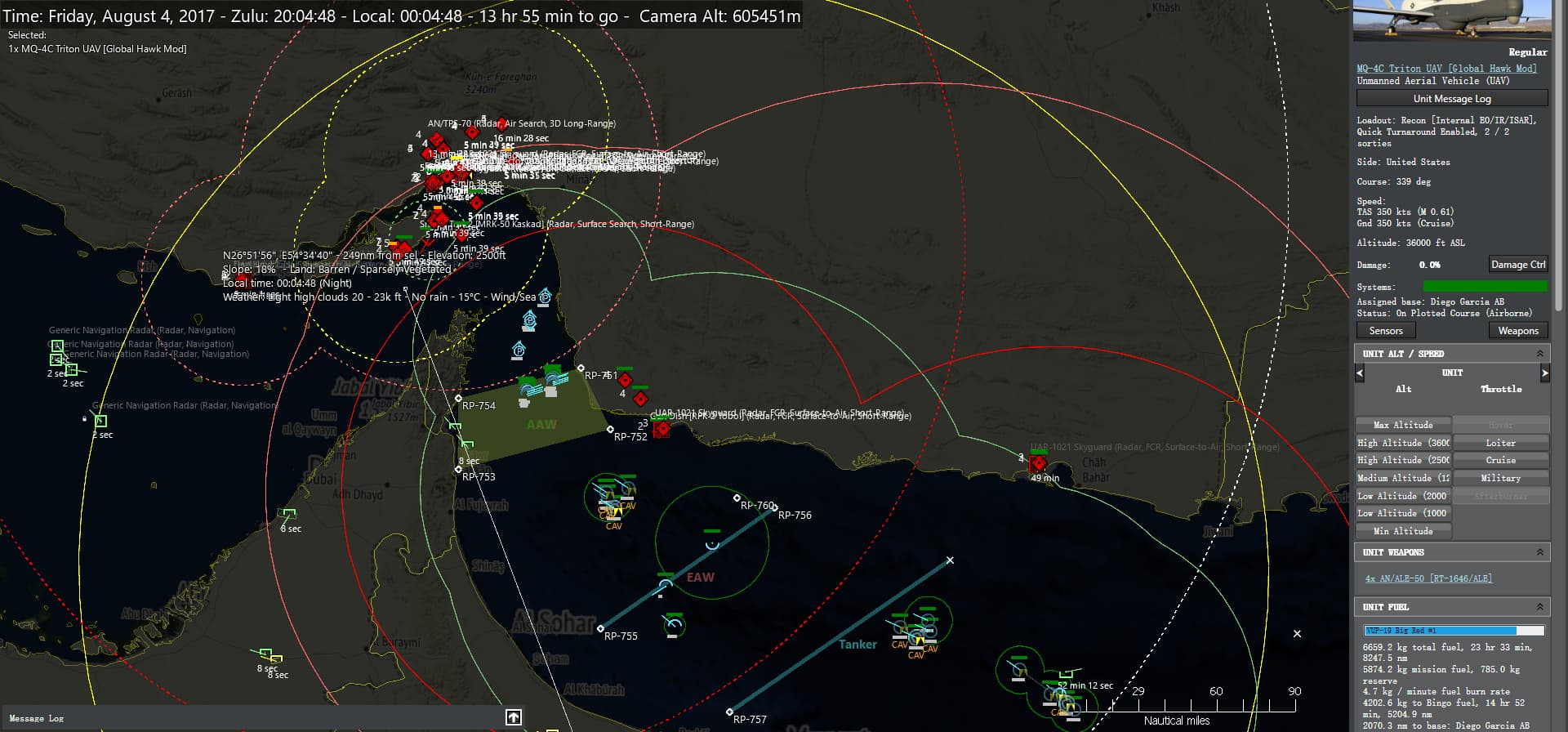The image size is (1568, 732).
Task: Click the EAW patrol zone label
Action: [x=700, y=577]
